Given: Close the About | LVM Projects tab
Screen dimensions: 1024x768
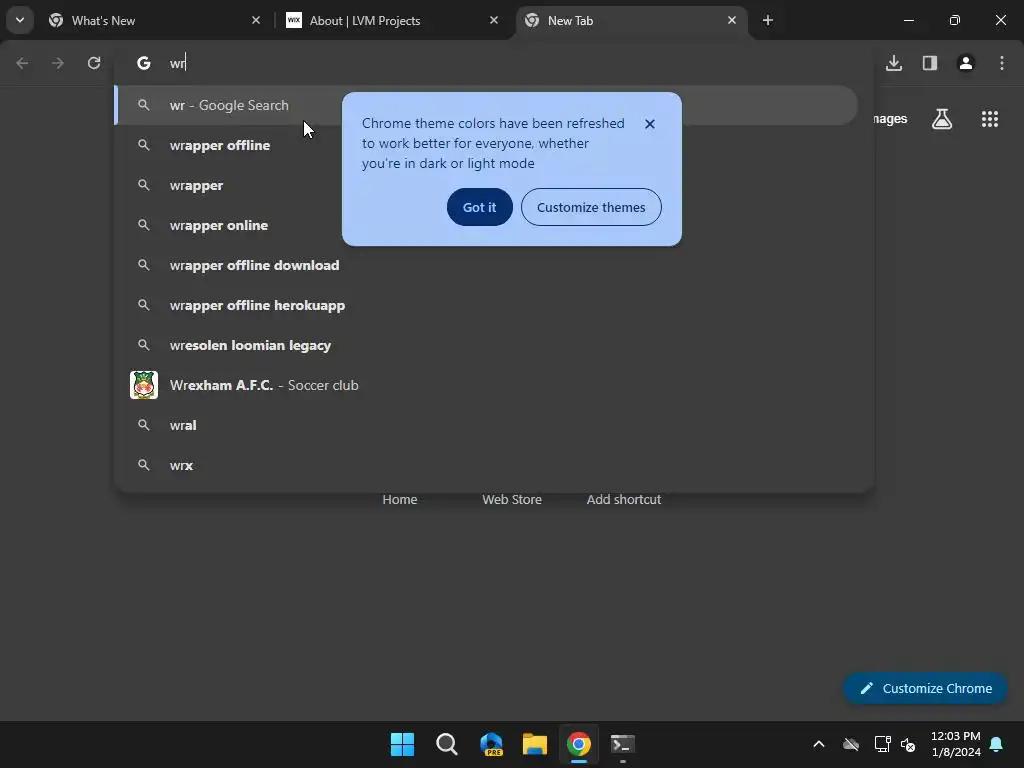Looking at the screenshot, I should [x=494, y=20].
